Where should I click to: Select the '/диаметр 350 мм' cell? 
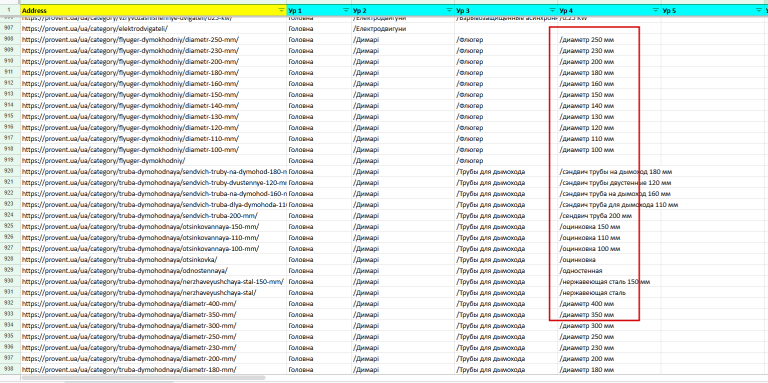[x=609, y=314]
